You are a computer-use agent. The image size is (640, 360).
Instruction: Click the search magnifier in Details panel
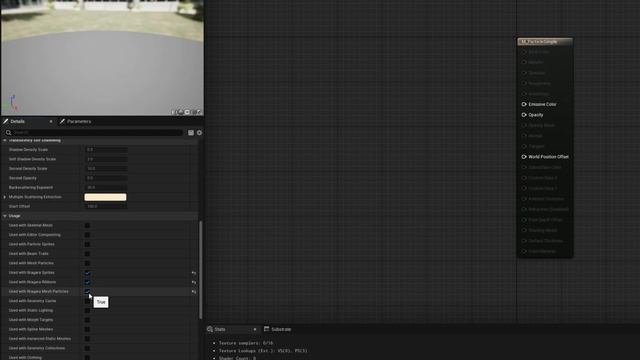pyautogui.click(x=8, y=133)
